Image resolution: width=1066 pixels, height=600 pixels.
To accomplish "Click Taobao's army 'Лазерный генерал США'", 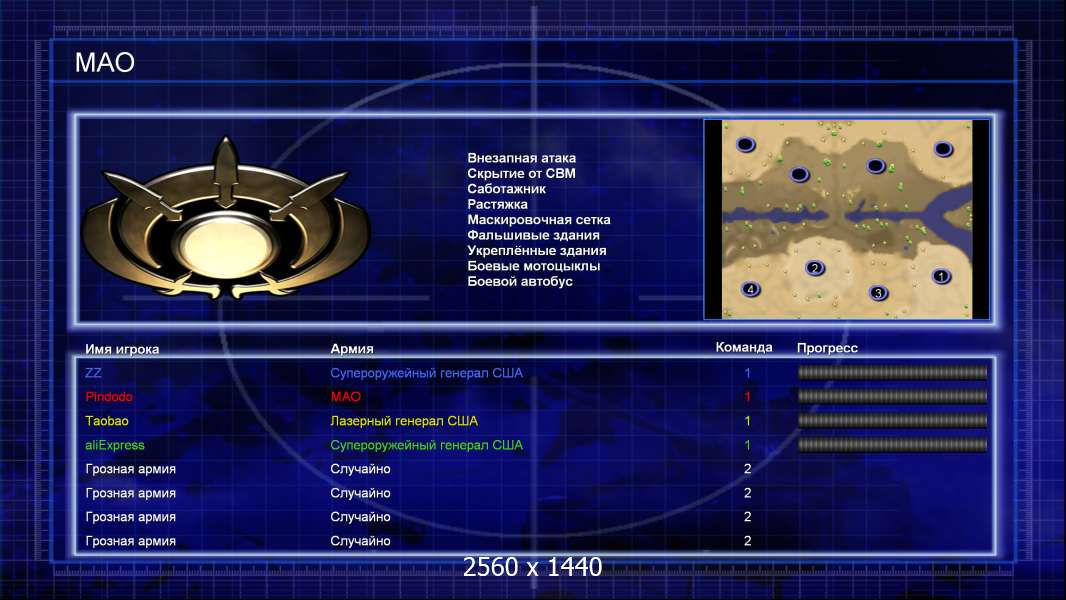I will (x=404, y=421).
